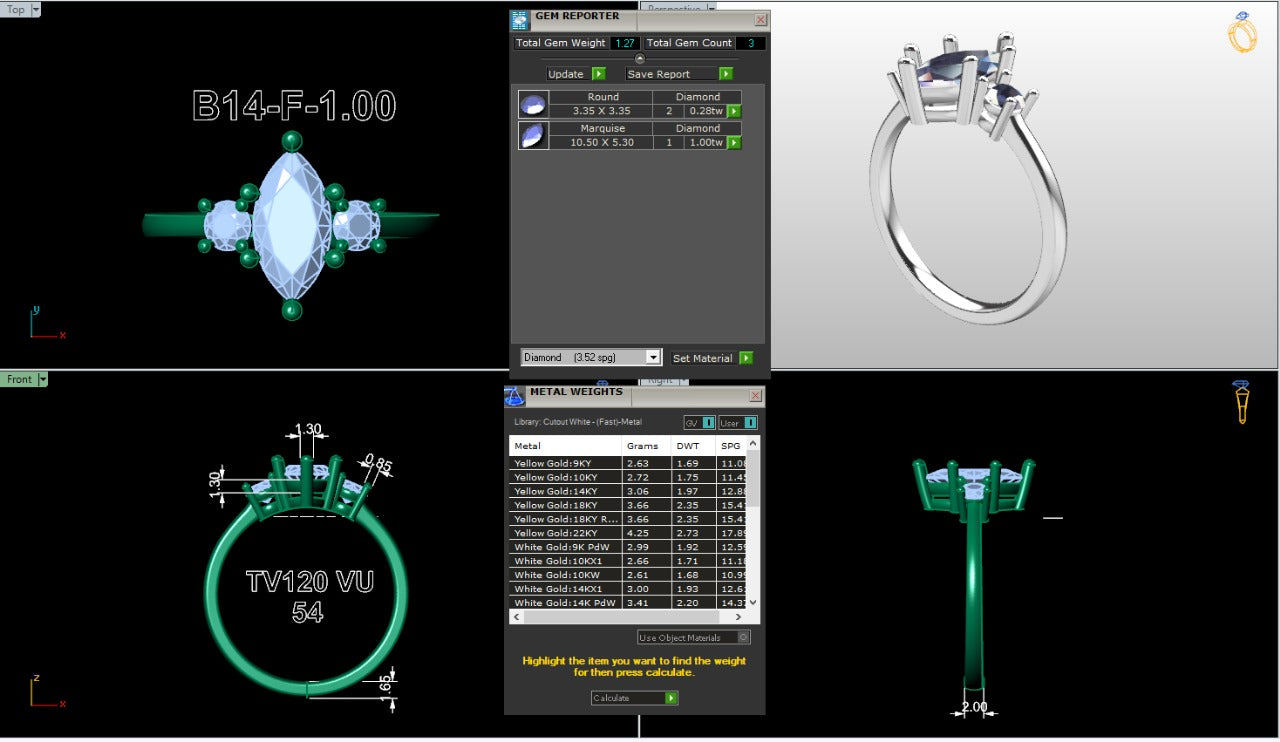Image resolution: width=1280 pixels, height=742 pixels.
Task: Open the Front viewport menu arrow
Action: click(x=42, y=380)
